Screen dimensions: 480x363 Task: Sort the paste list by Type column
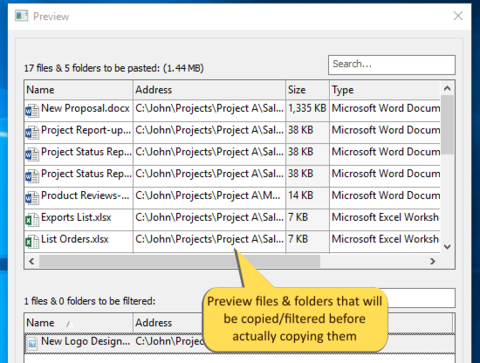point(385,90)
